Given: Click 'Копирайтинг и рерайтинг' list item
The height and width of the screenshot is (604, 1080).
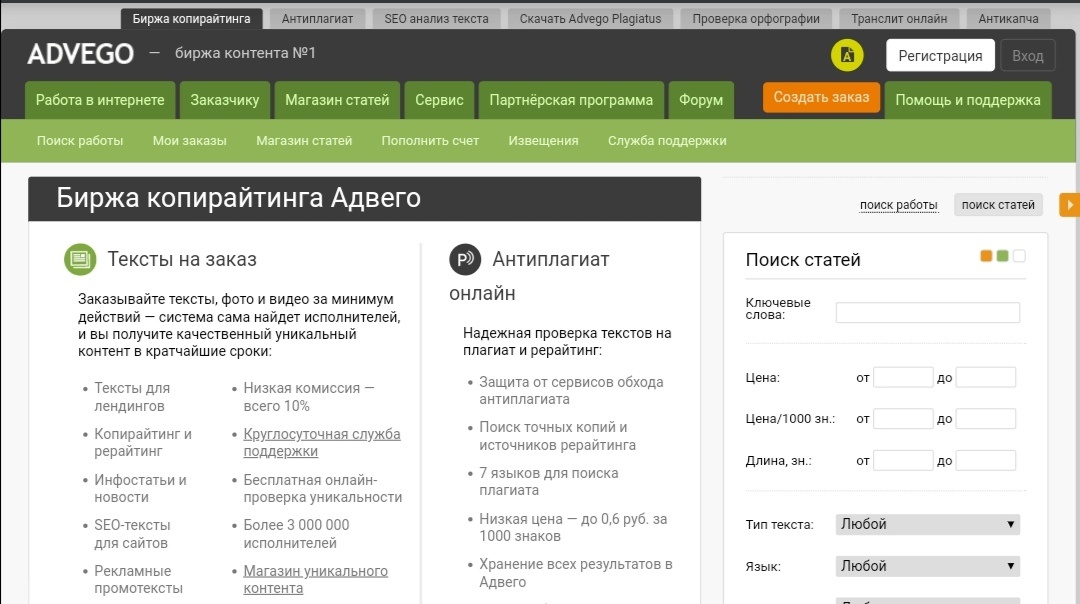Looking at the screenshot, I should (x=143, y=443).
